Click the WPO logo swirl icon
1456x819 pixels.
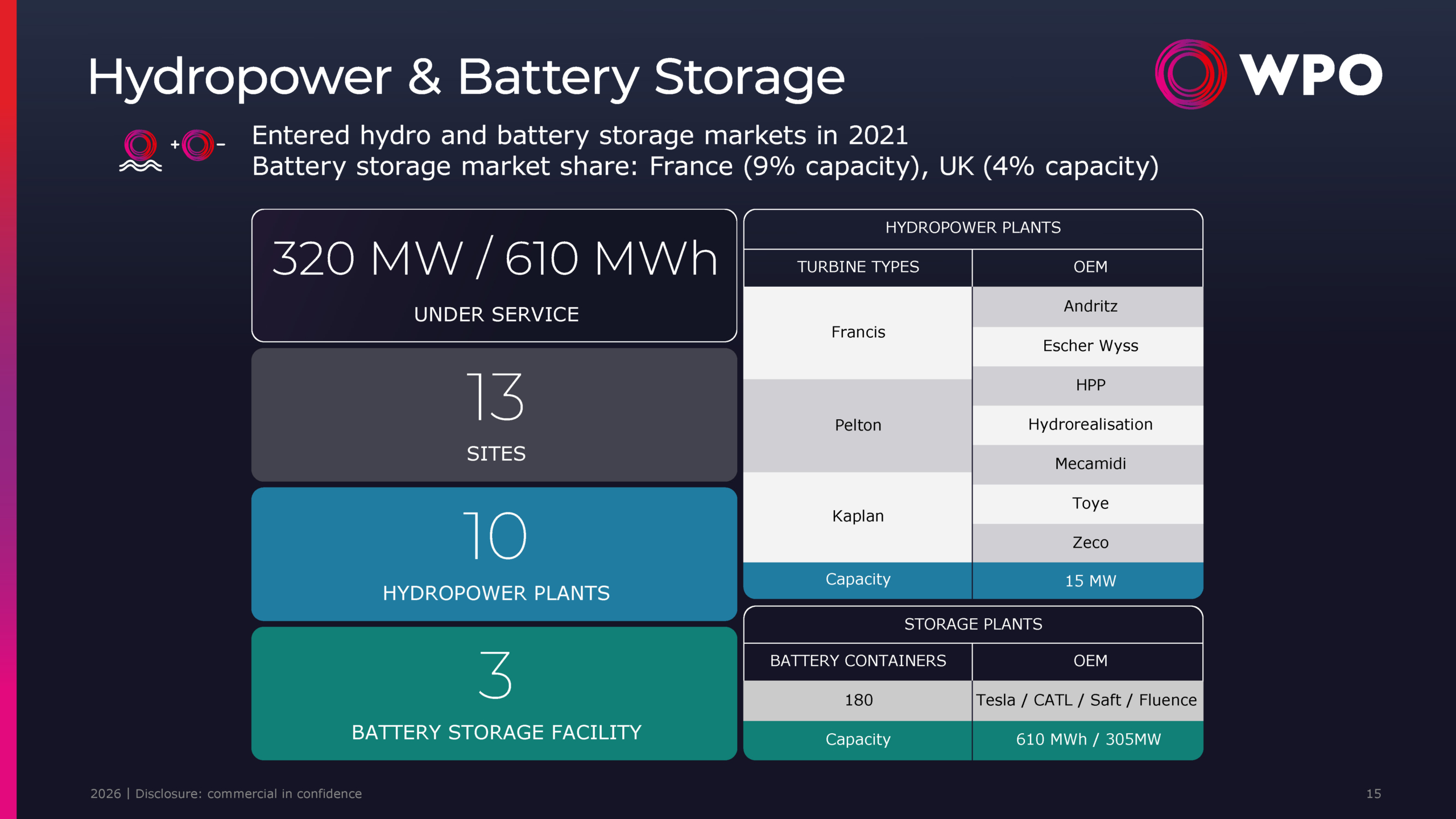(x=1190, y=74)
